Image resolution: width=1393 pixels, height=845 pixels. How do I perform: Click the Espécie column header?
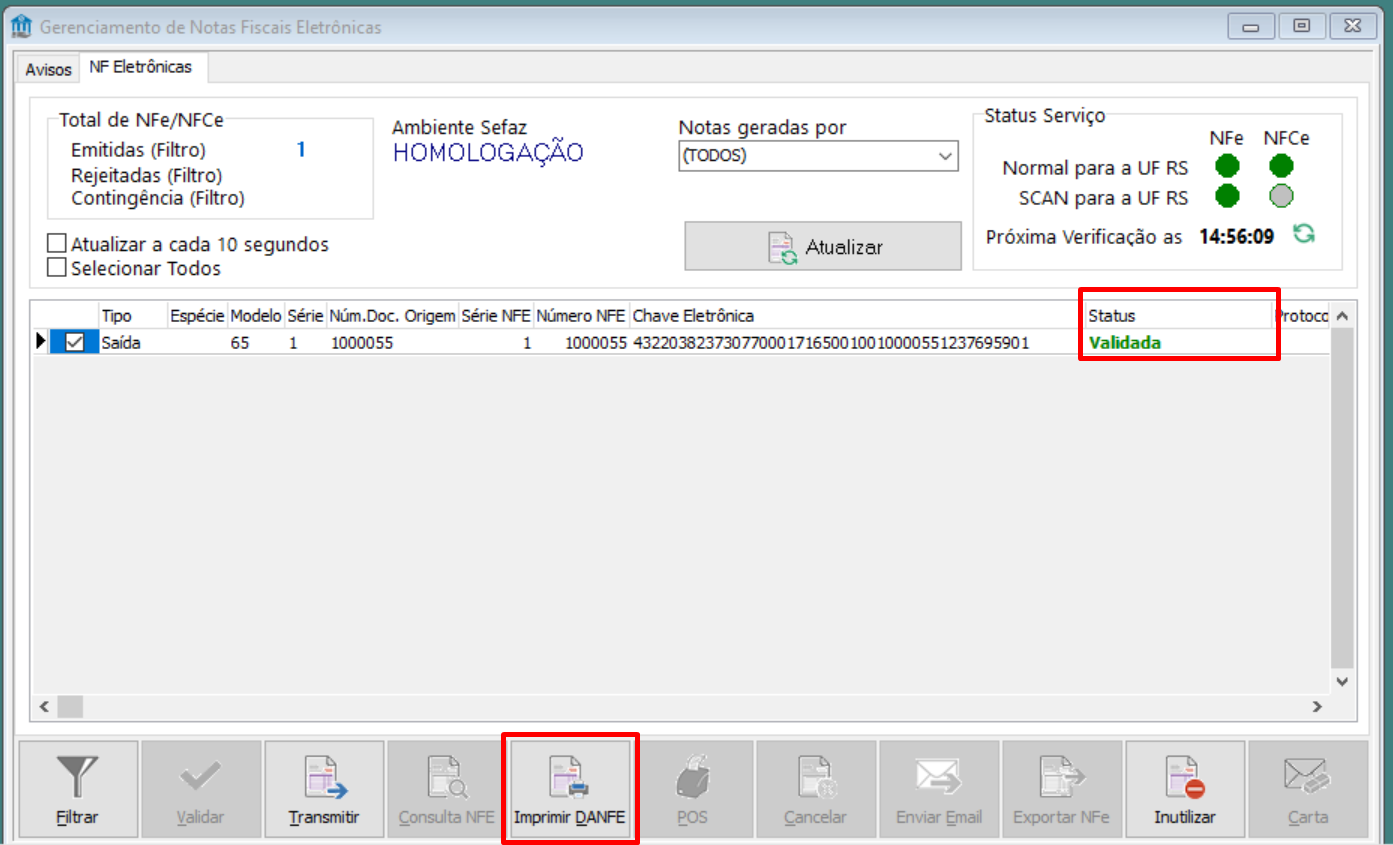(197, 316)
